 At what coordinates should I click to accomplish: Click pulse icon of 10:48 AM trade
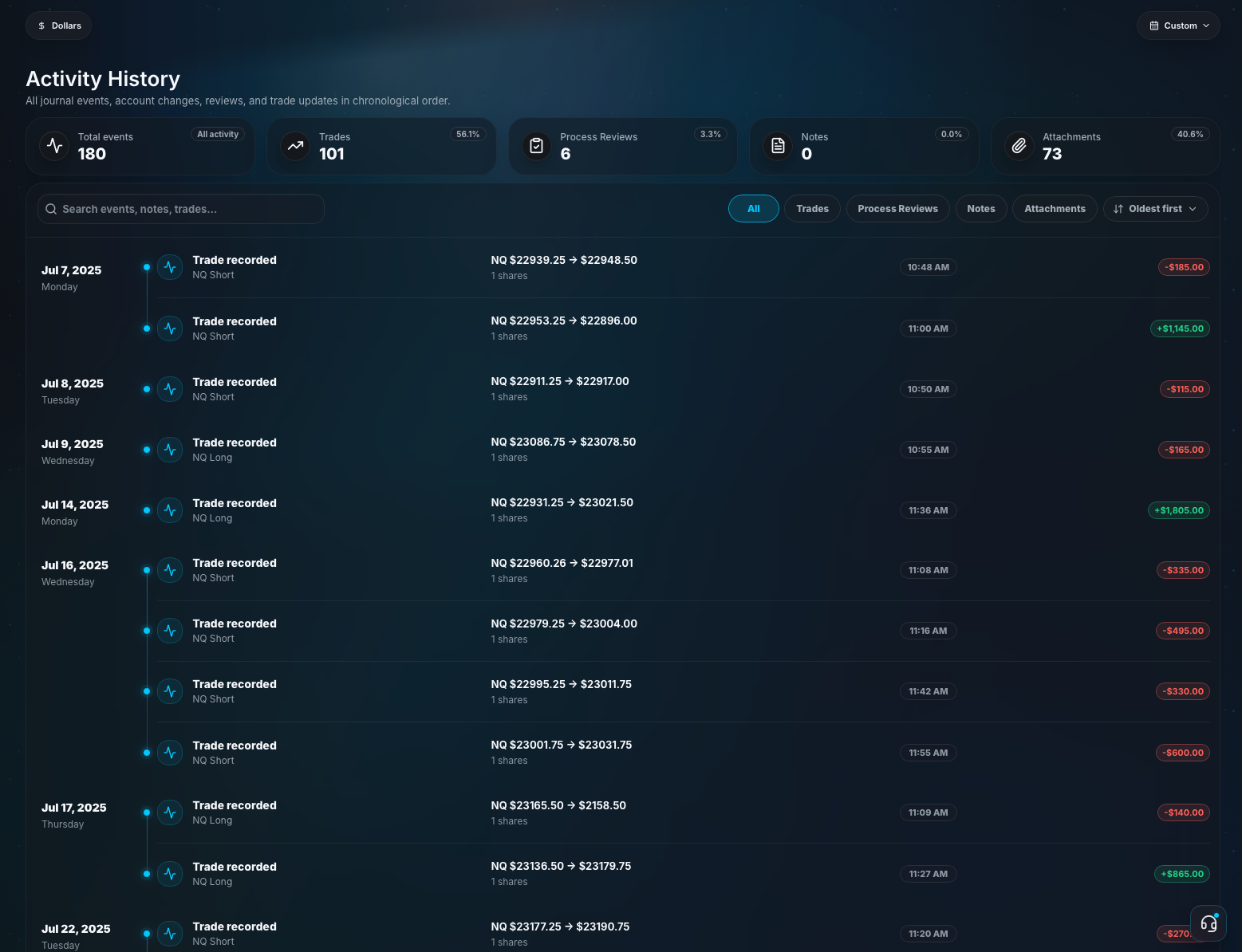tap(170, 267)
